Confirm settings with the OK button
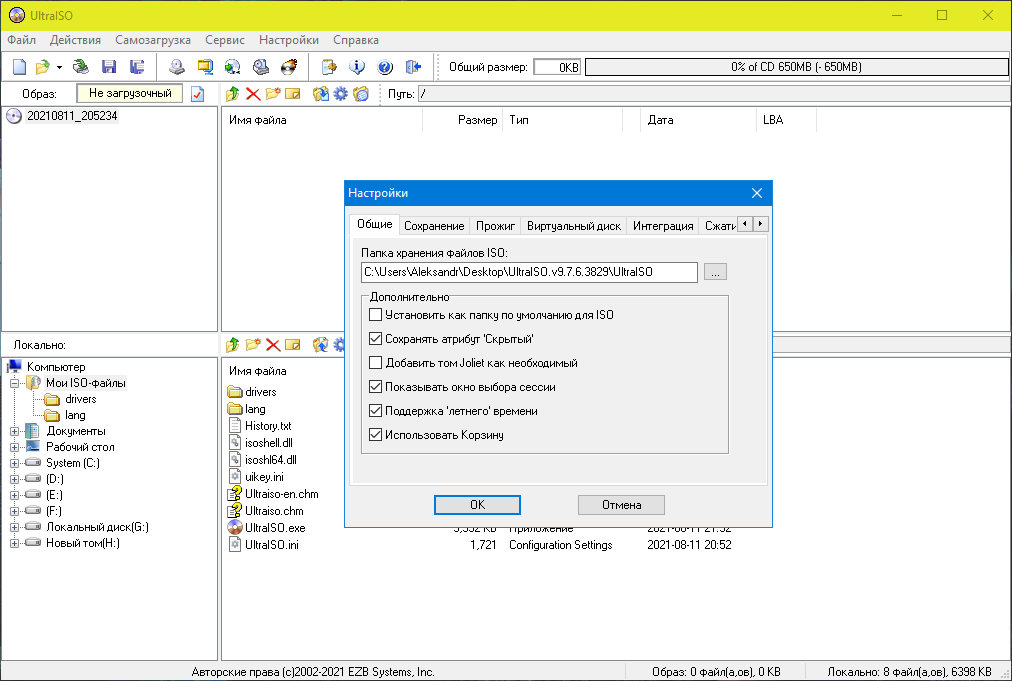 [x=478, y=505]
